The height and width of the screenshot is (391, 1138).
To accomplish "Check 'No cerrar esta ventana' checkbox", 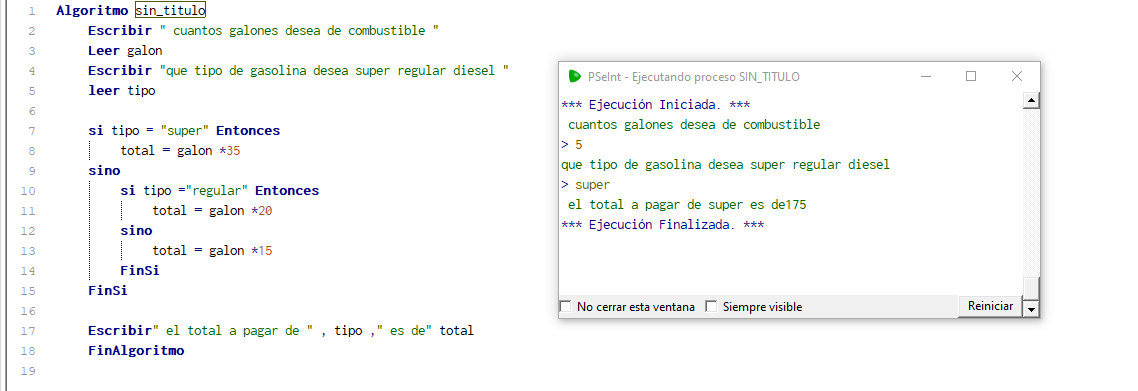I will 565,307.
